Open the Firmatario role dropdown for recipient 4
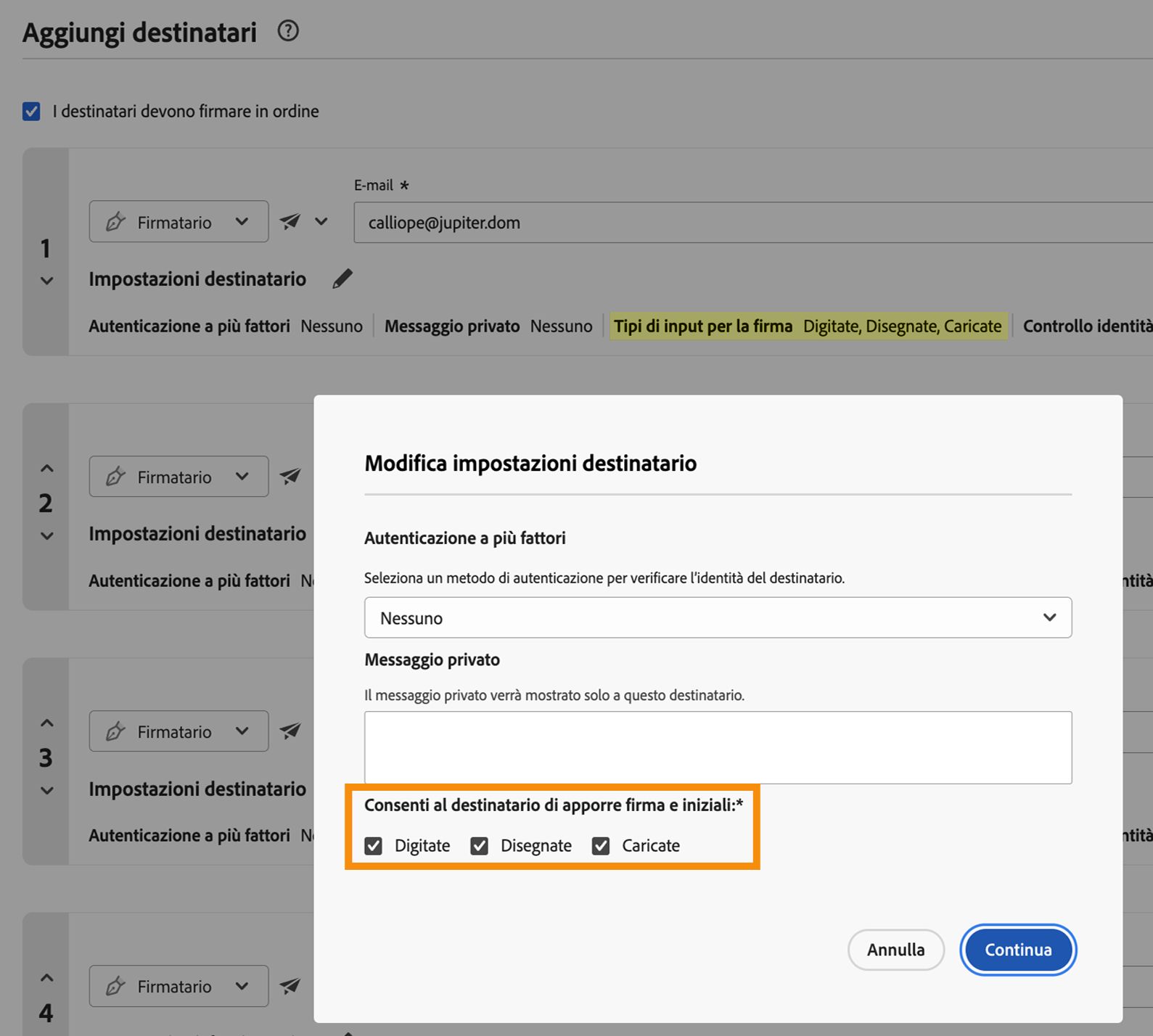Image resolution: width=1153 pixels, height=1036 pixels. 179,986
